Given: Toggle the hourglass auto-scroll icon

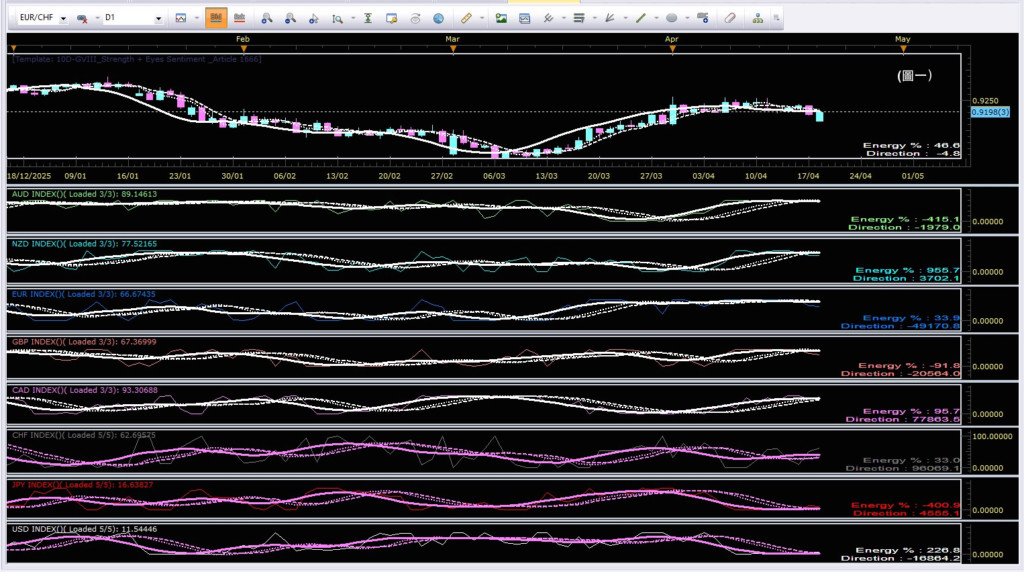Looking at the screenshot, I should coord(368,18).
